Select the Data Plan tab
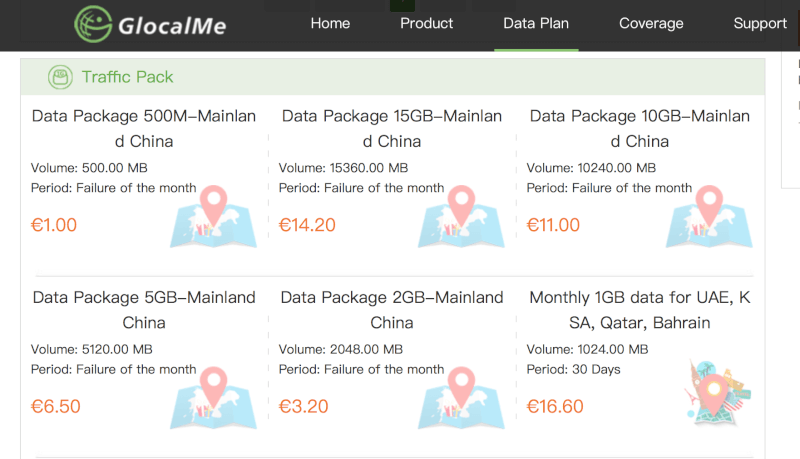The width and height of the screenshot is (800, 459). [536, 23]
